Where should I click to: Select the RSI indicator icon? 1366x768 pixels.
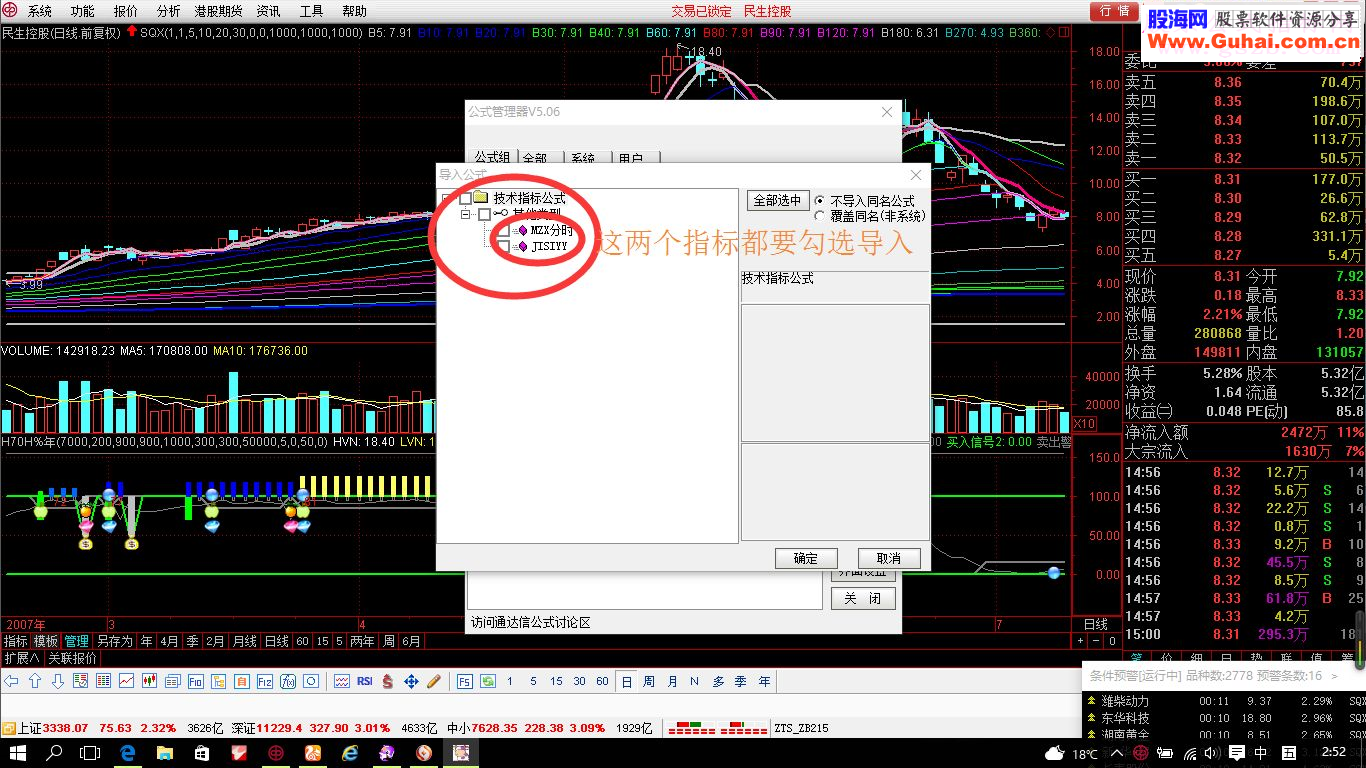[364, 681]
